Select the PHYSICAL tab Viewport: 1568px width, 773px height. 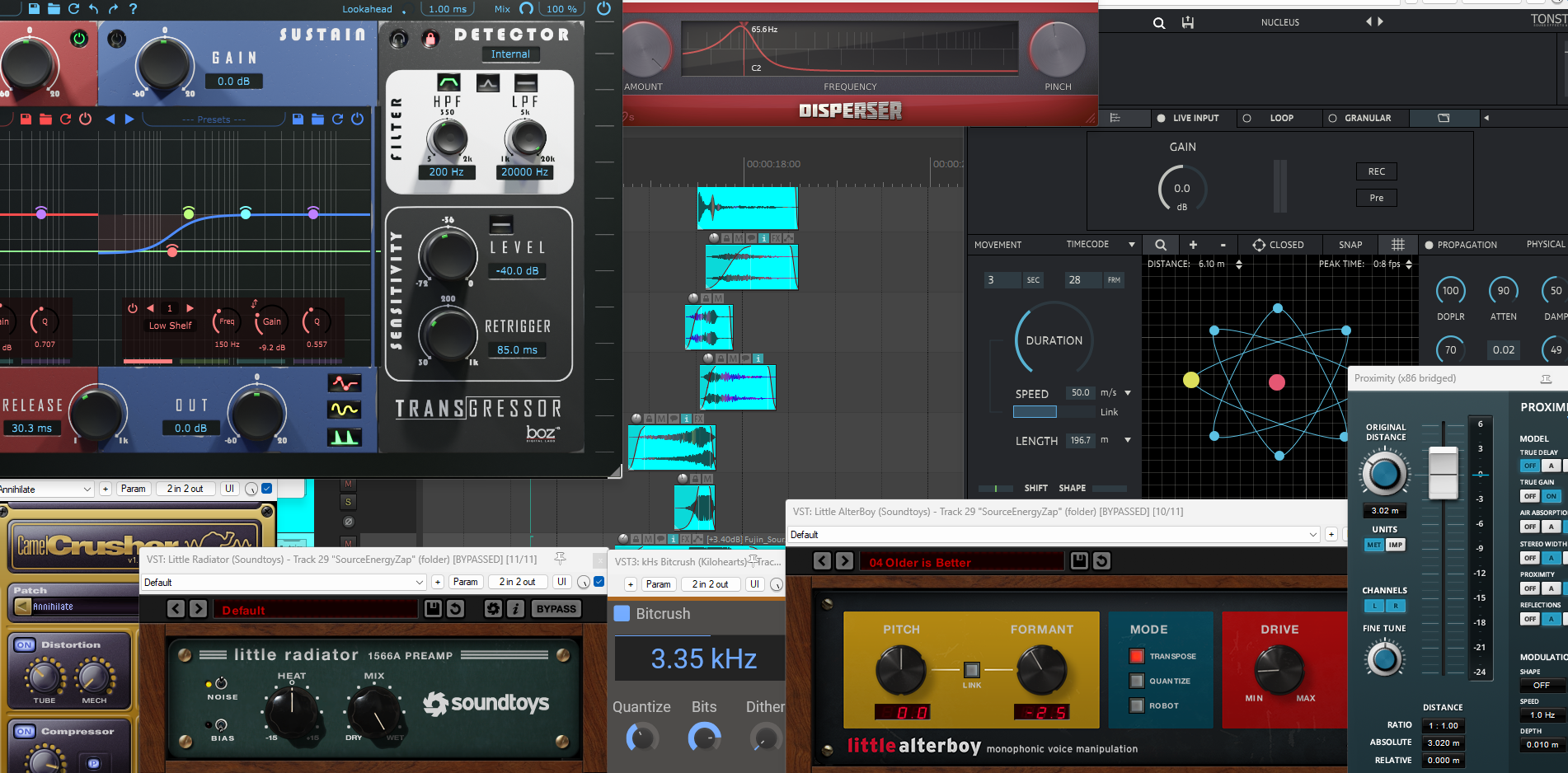tap(1546, 245)
